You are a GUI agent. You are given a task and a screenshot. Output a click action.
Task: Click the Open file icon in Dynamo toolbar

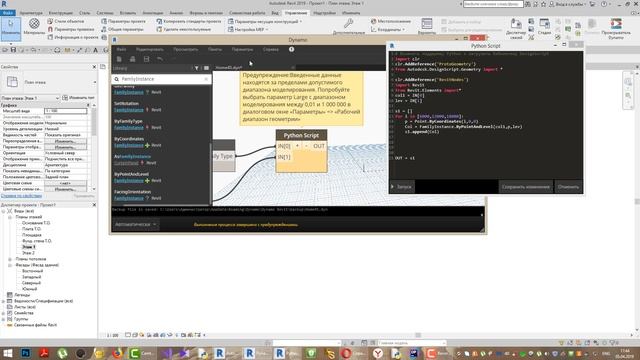click(x=132, y=59)
